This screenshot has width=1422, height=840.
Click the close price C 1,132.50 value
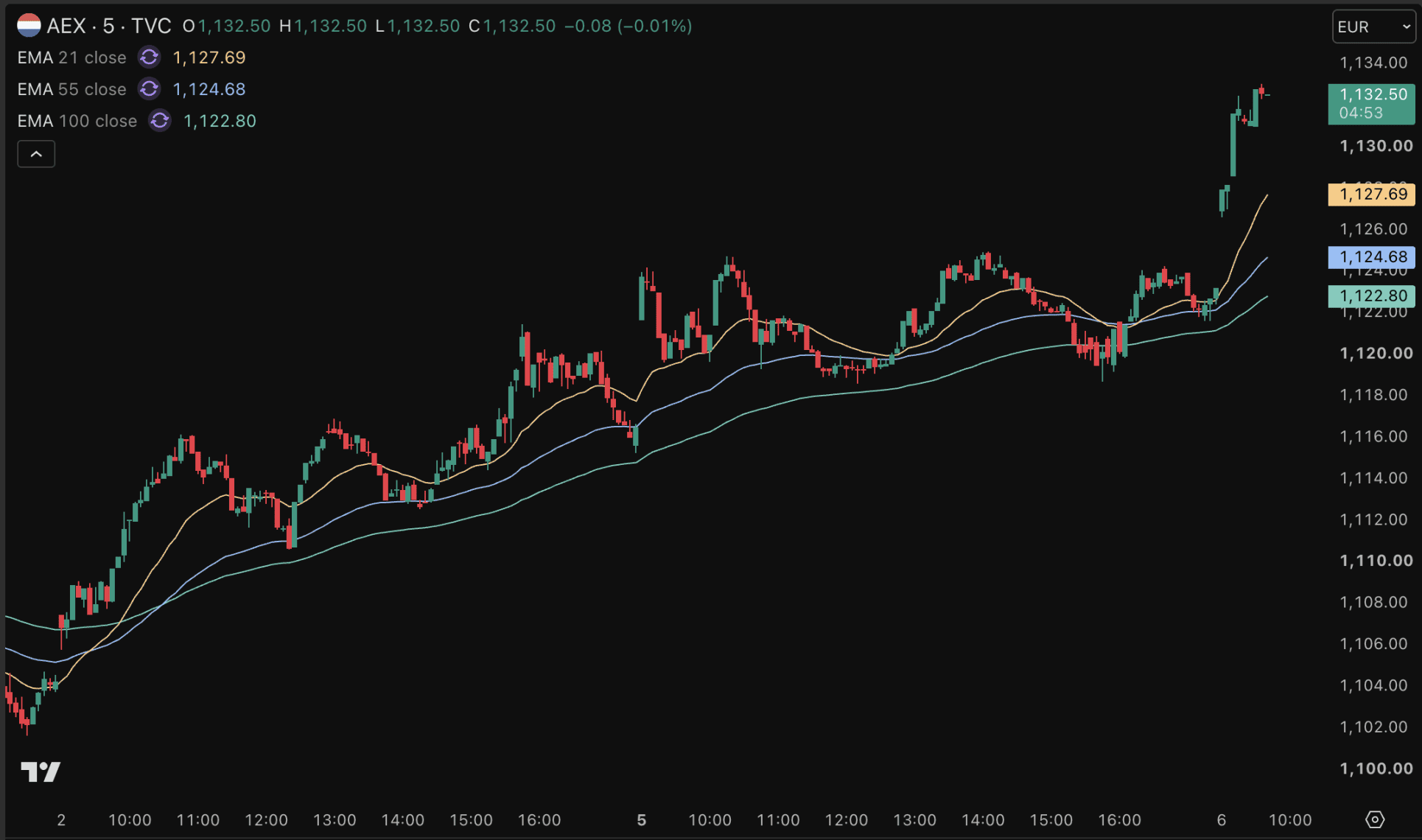tap(512, 27)
